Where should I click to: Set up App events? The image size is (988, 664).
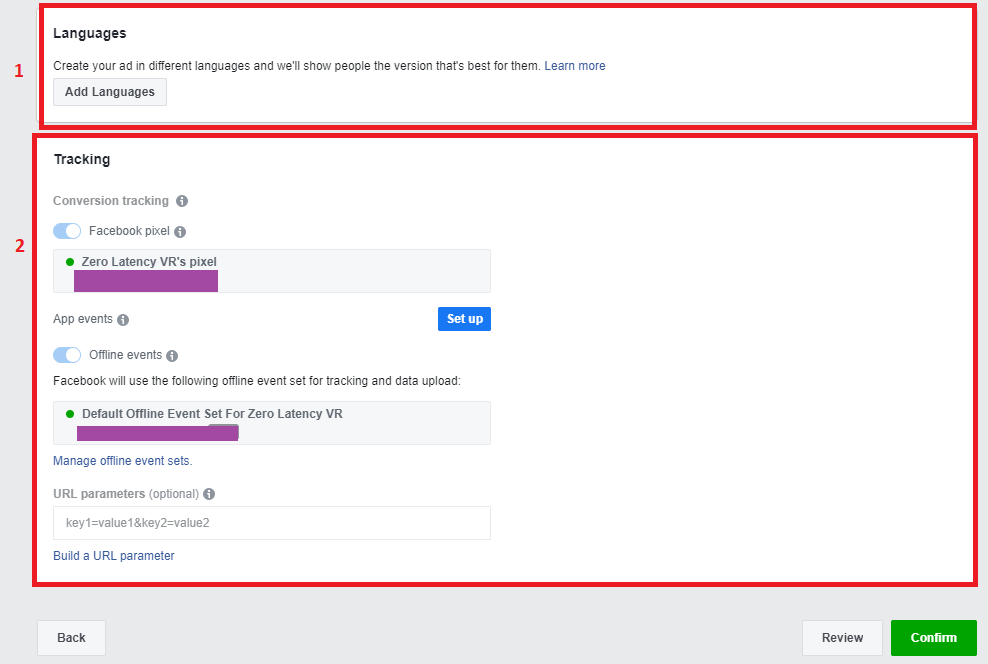click(x=464, y=319)
